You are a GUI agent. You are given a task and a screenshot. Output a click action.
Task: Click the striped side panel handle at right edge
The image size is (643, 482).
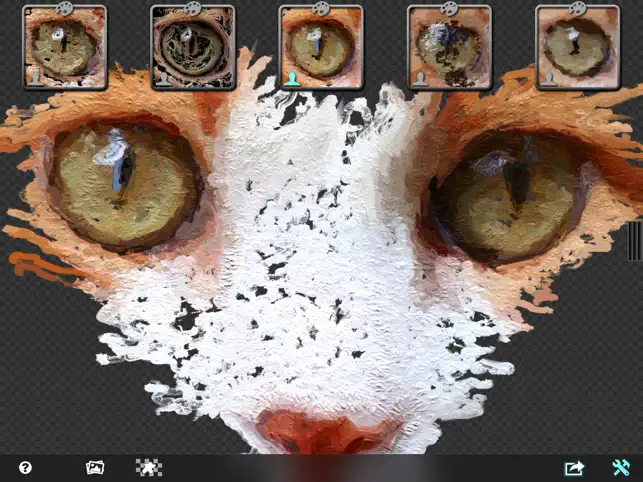tap(635, 241)
